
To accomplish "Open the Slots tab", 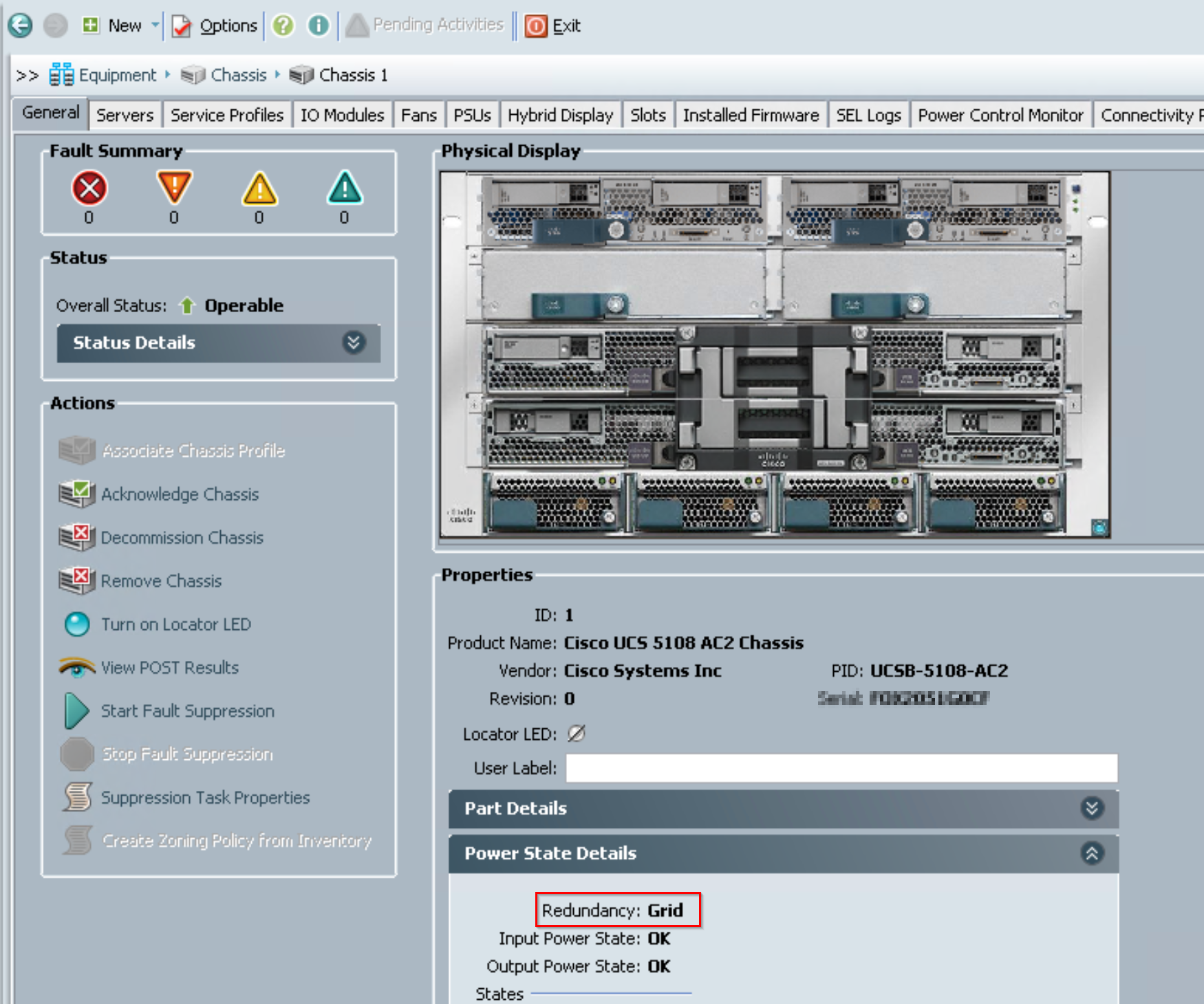I will point(648,115).
